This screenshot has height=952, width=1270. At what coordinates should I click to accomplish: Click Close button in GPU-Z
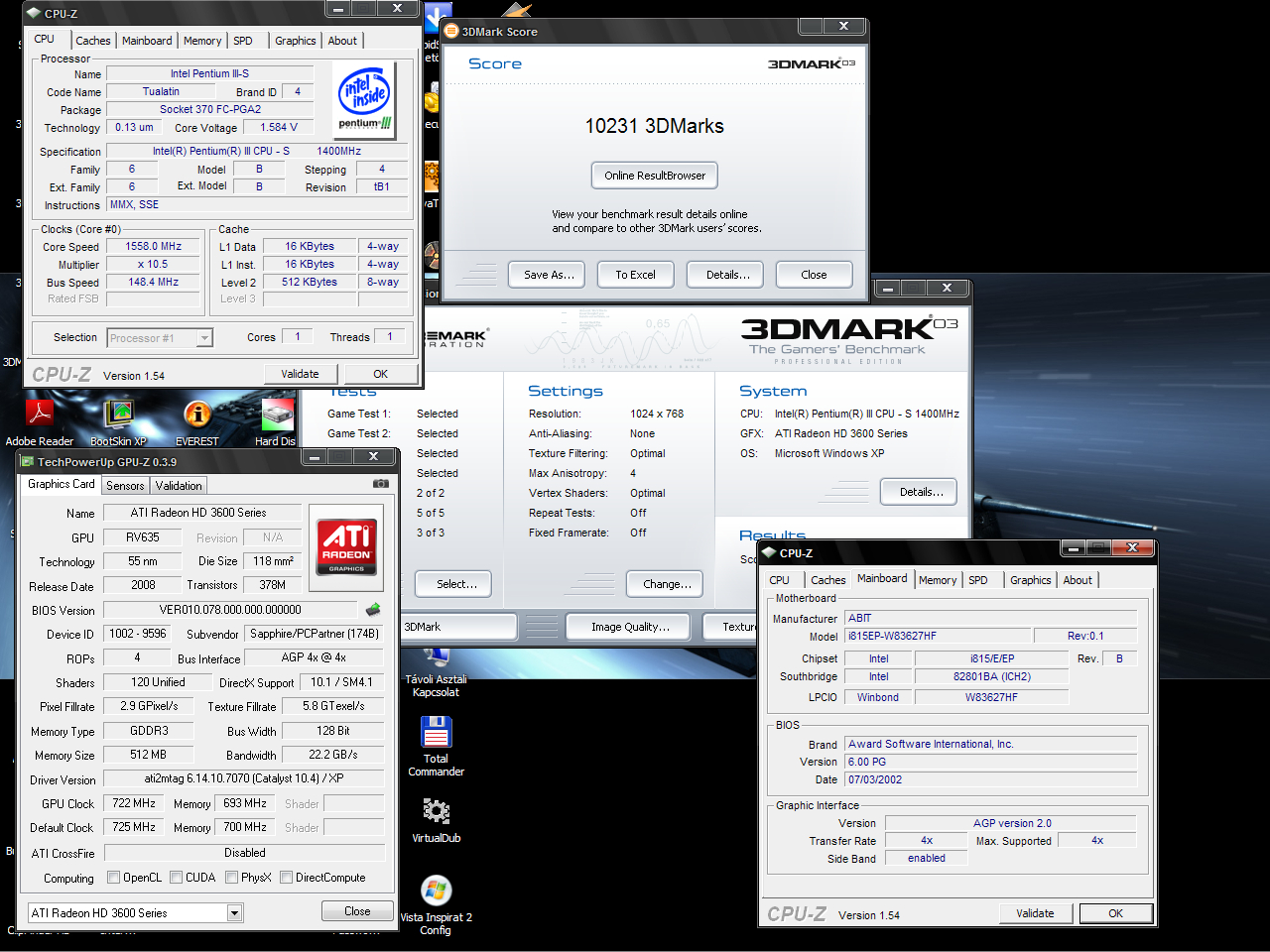357,911
